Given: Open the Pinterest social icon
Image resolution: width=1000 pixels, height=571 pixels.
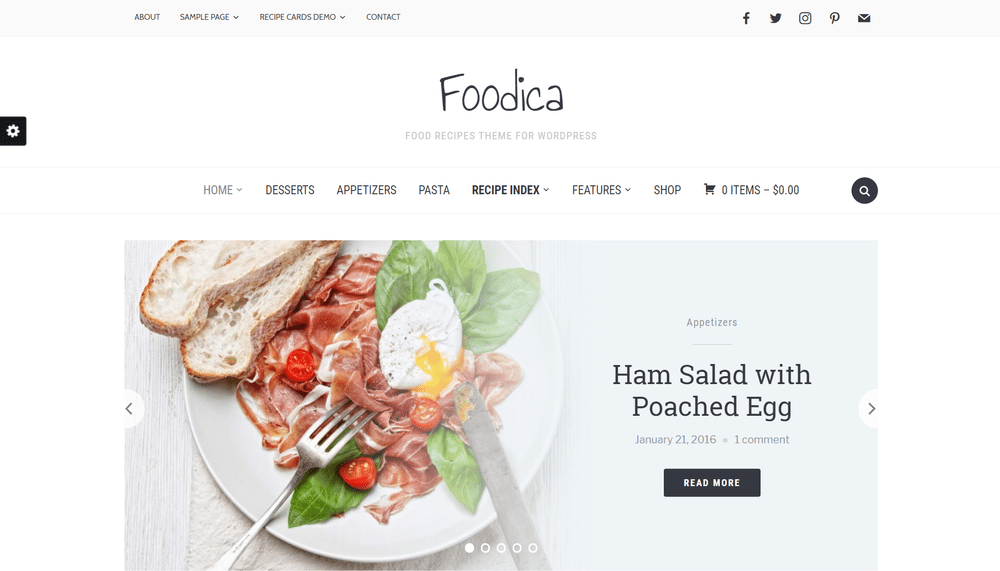Looking at the screenshot, I should click(834, 18).
